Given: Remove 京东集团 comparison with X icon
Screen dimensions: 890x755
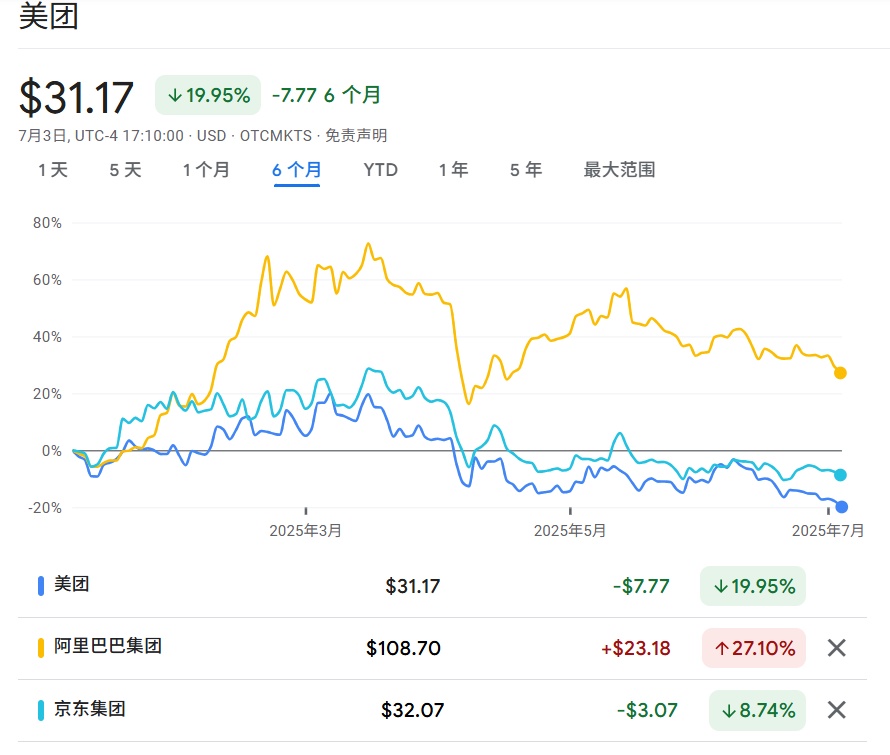Looking at the screenshot, I should (x=837, y=710).
